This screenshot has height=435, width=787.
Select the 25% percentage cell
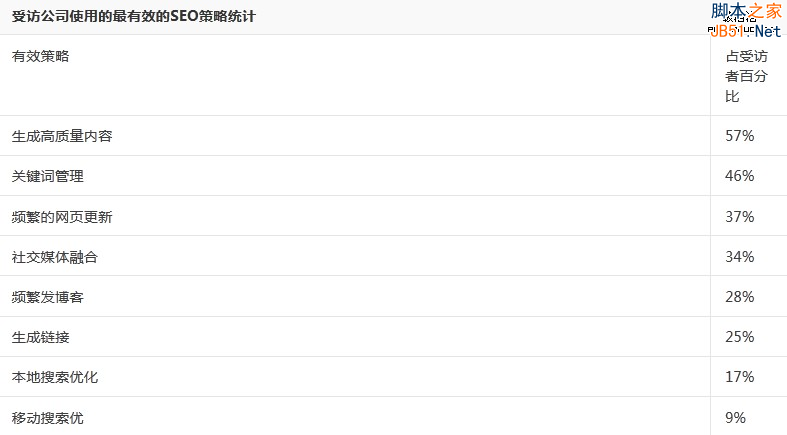coord(739,337)
